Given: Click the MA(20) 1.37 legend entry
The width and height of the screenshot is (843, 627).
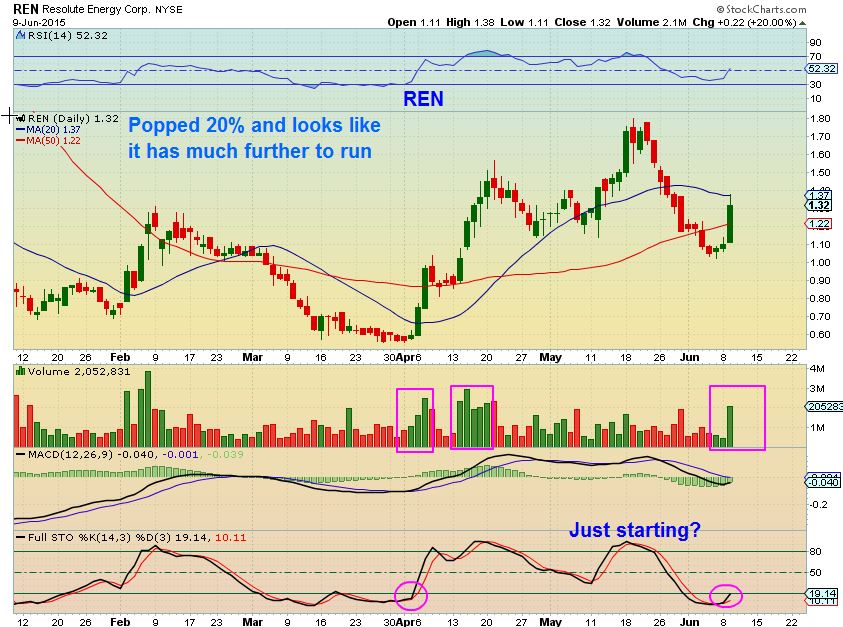Looking at the screenshot, I should point(53,130).
